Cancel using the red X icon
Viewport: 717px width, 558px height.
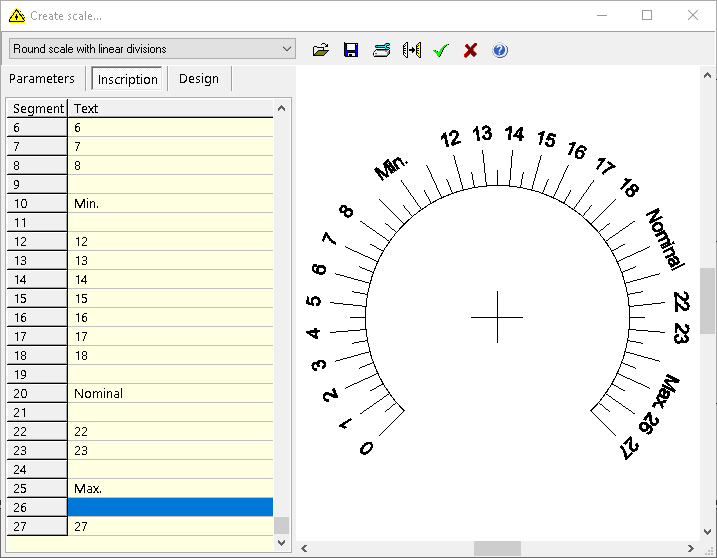coord(470,50)
